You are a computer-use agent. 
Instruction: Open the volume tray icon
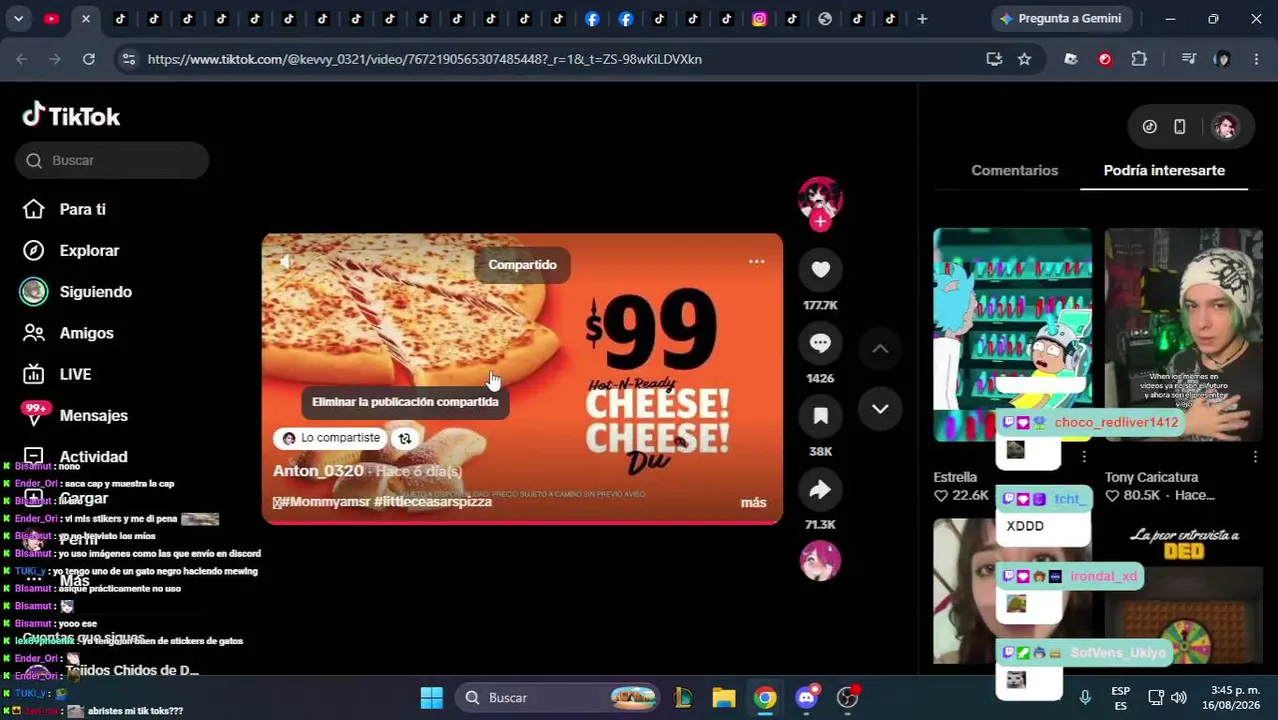[1179, 697]
